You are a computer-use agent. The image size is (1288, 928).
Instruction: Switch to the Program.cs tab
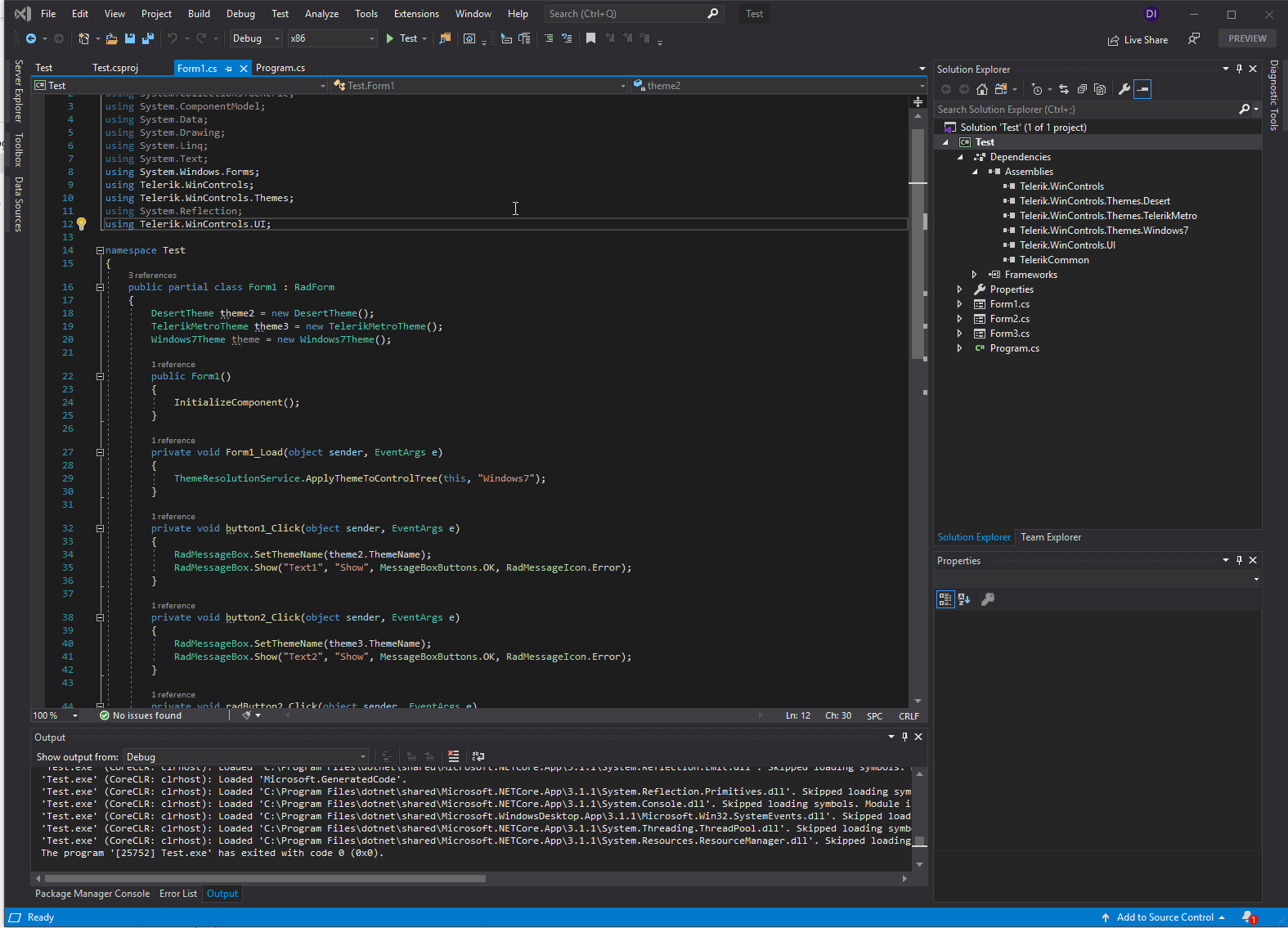[x=280, y=68]
